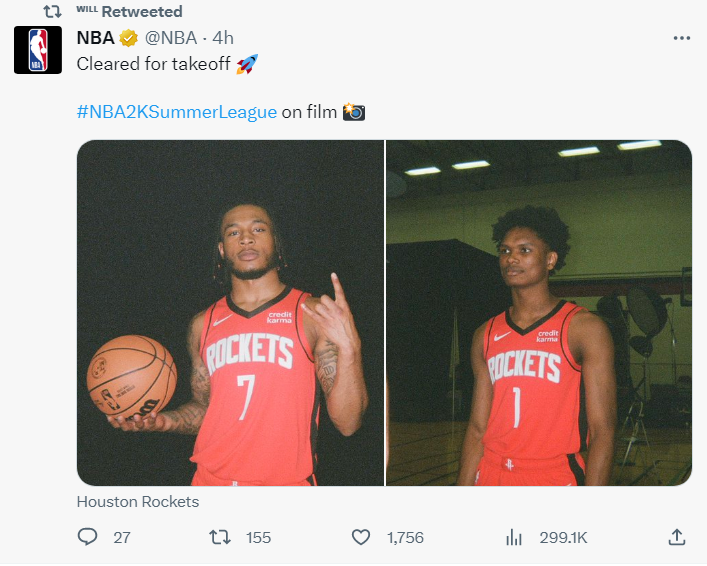
Task: Click the reply speech bubble icon
Action: (x=88, y=538)
